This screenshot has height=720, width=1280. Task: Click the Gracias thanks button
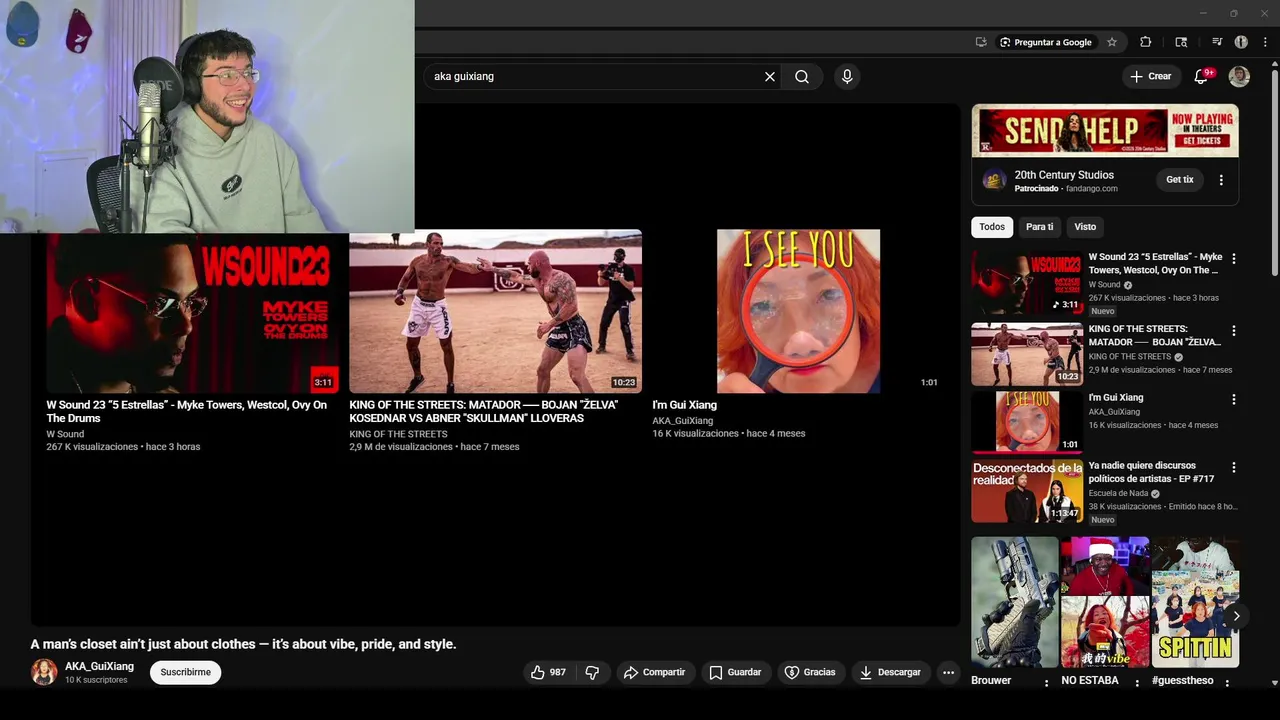810,672
